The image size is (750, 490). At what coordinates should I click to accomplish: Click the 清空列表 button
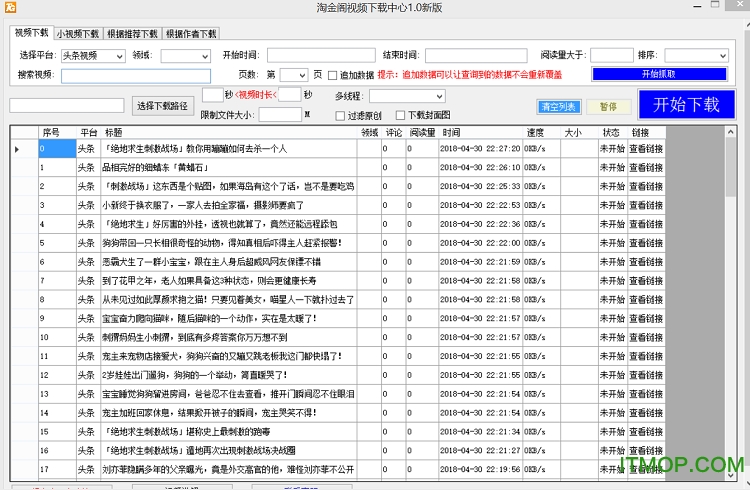559,107
